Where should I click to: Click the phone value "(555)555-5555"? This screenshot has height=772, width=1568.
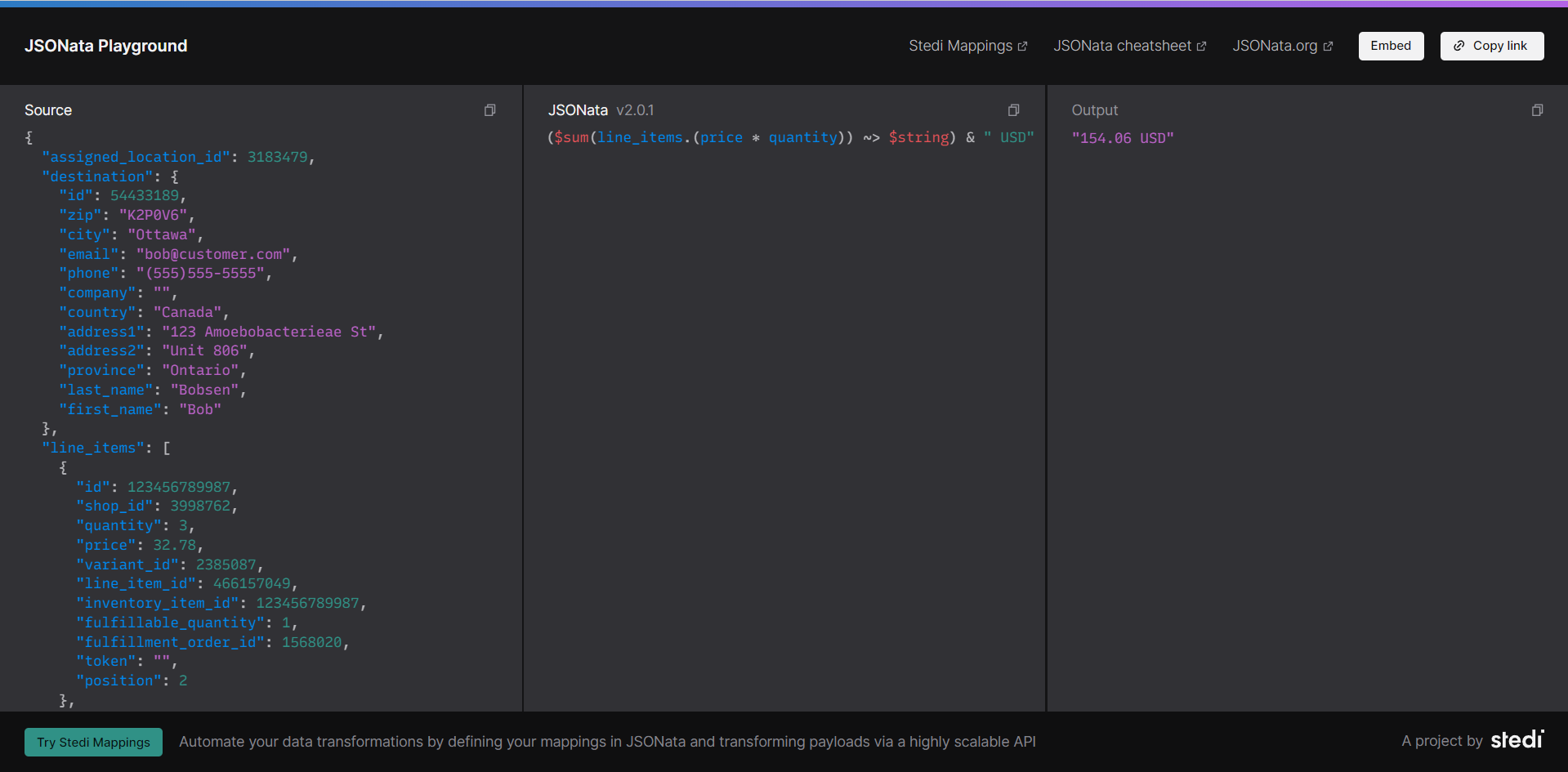pos(201,273)
